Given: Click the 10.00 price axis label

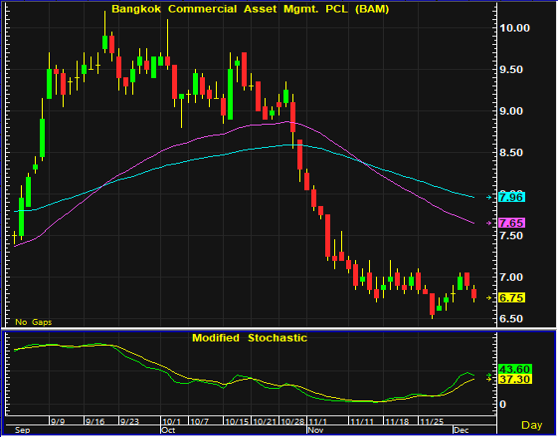Looking at the screenshot, I should click(515, 28).
